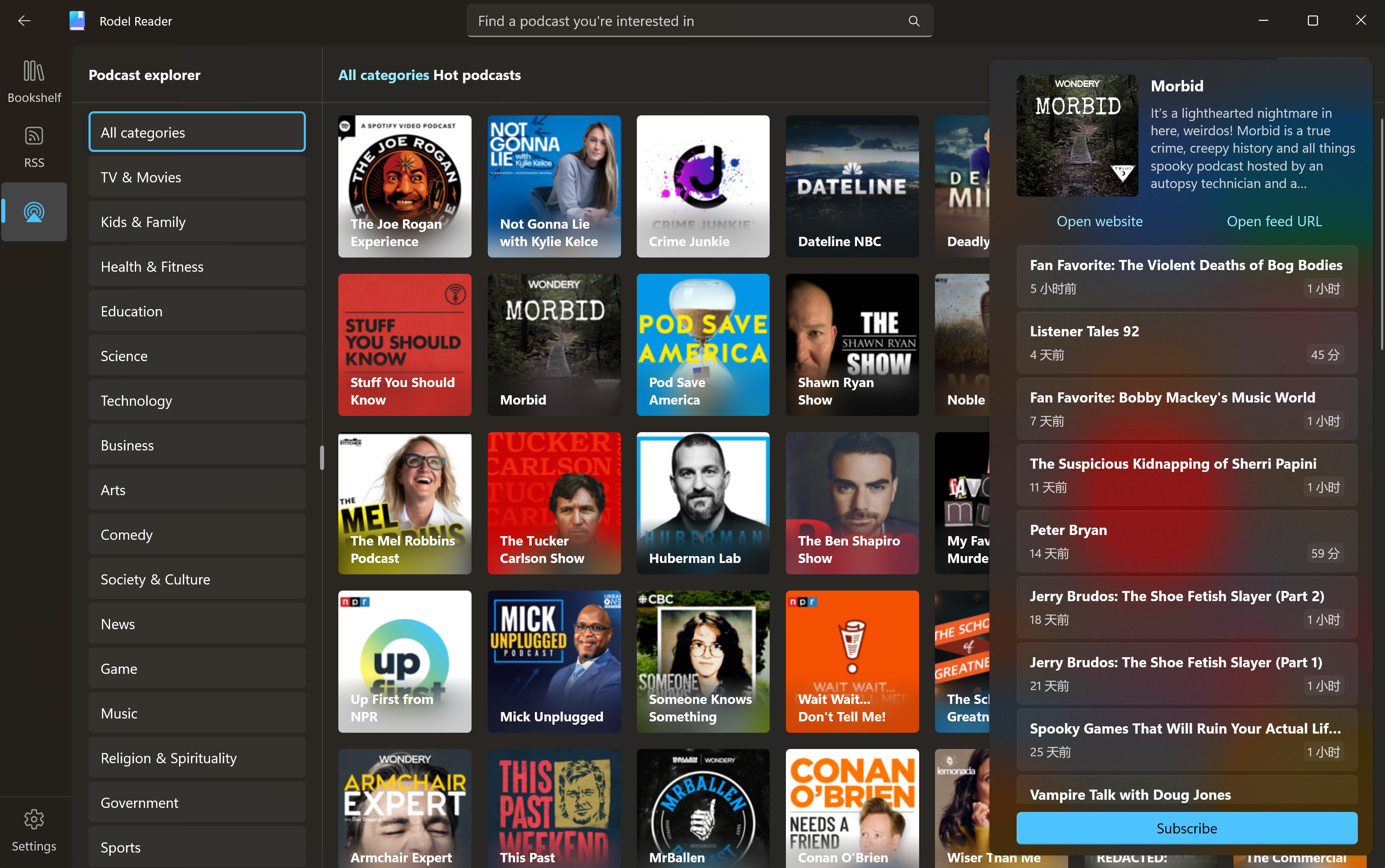Open Stuff You Should Know podcast
Image resolution: width=1385 pixels, height=868 pixels.
(405, 345)
